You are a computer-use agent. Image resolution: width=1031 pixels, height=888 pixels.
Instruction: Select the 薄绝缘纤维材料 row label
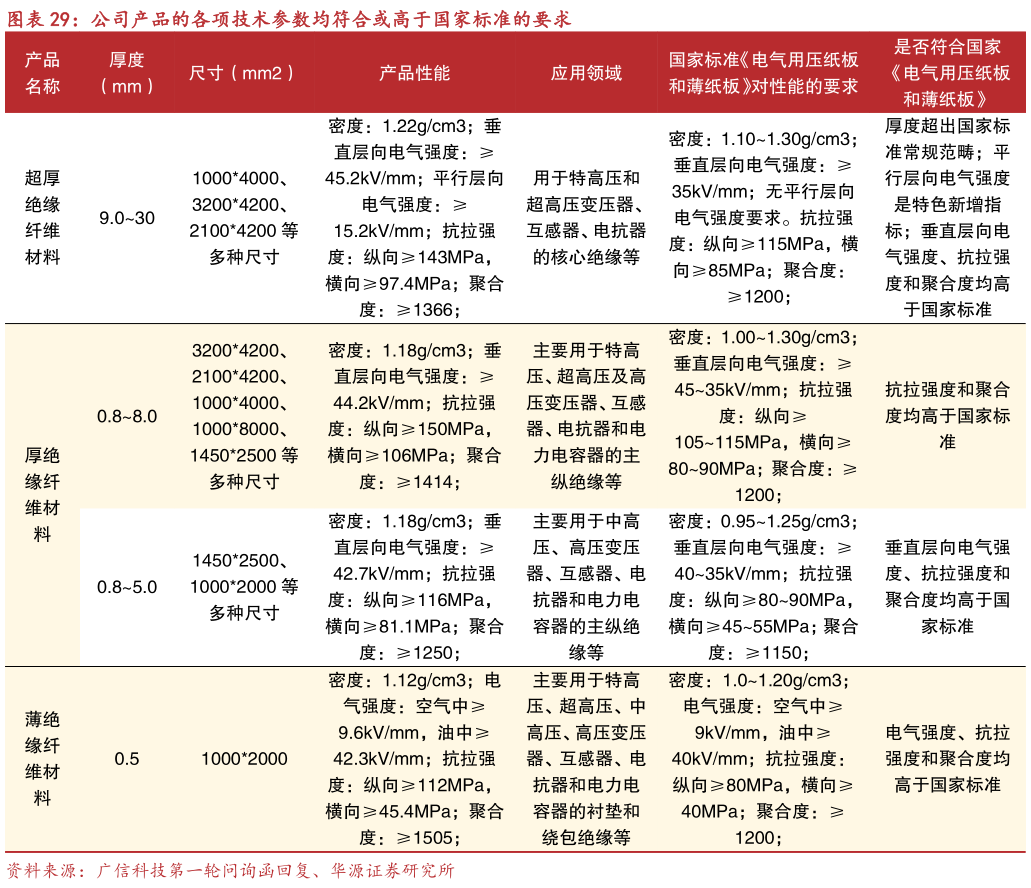[x=42, y=757]
